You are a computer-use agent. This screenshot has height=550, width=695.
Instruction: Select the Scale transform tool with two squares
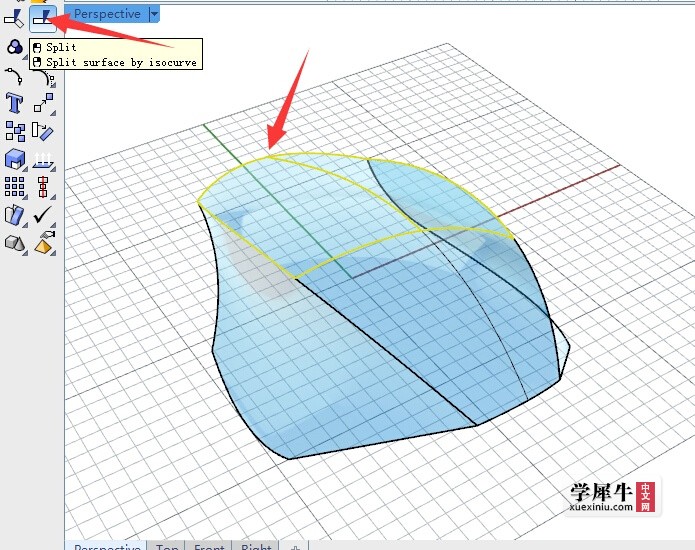(x=43, y=103)
